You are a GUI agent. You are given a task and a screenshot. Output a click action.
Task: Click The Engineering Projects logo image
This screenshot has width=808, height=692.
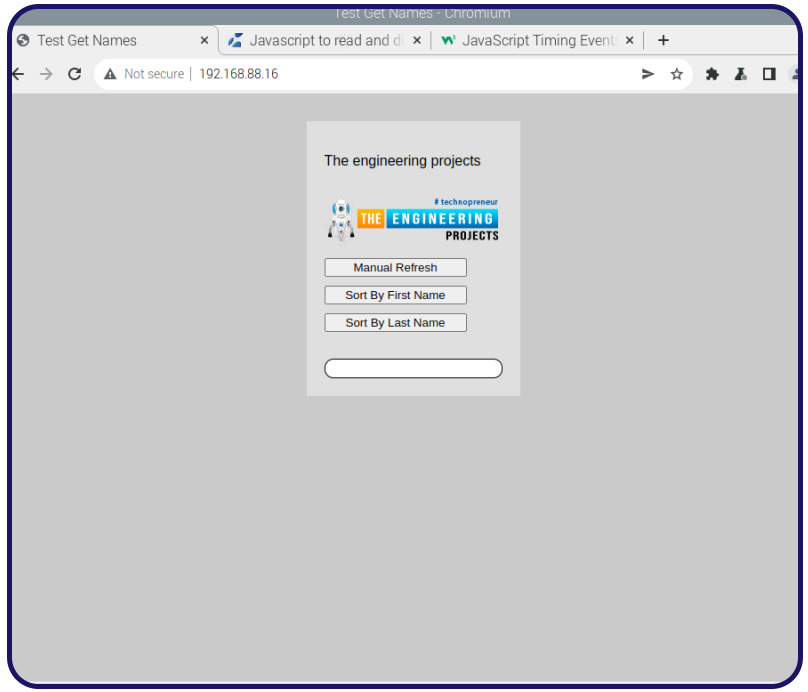tap(413, 220)
